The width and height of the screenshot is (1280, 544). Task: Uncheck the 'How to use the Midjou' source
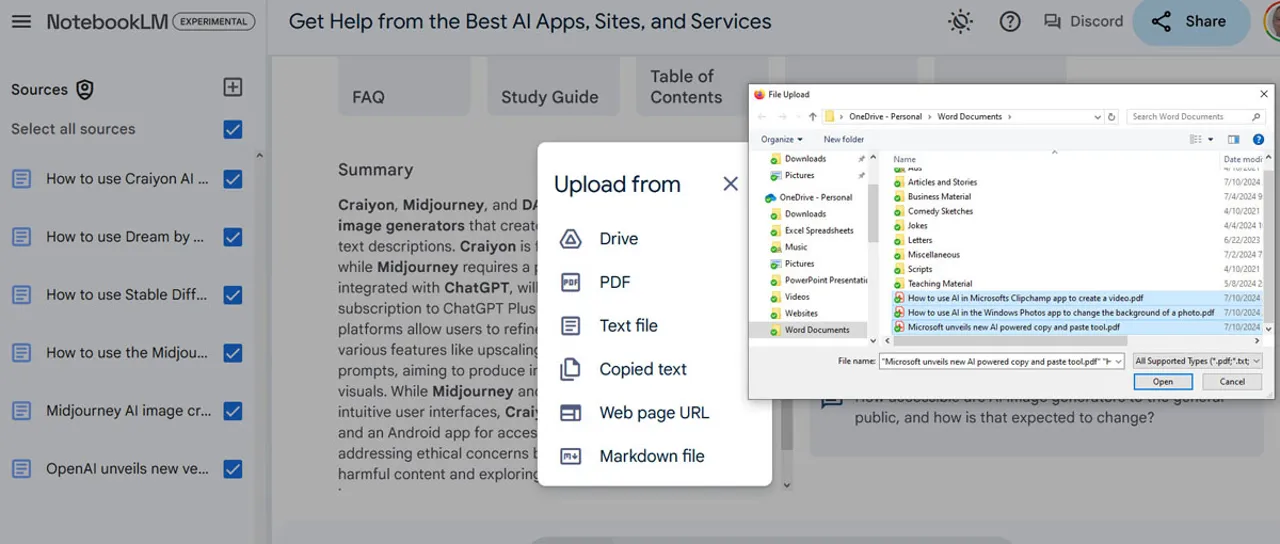(233, 353)
